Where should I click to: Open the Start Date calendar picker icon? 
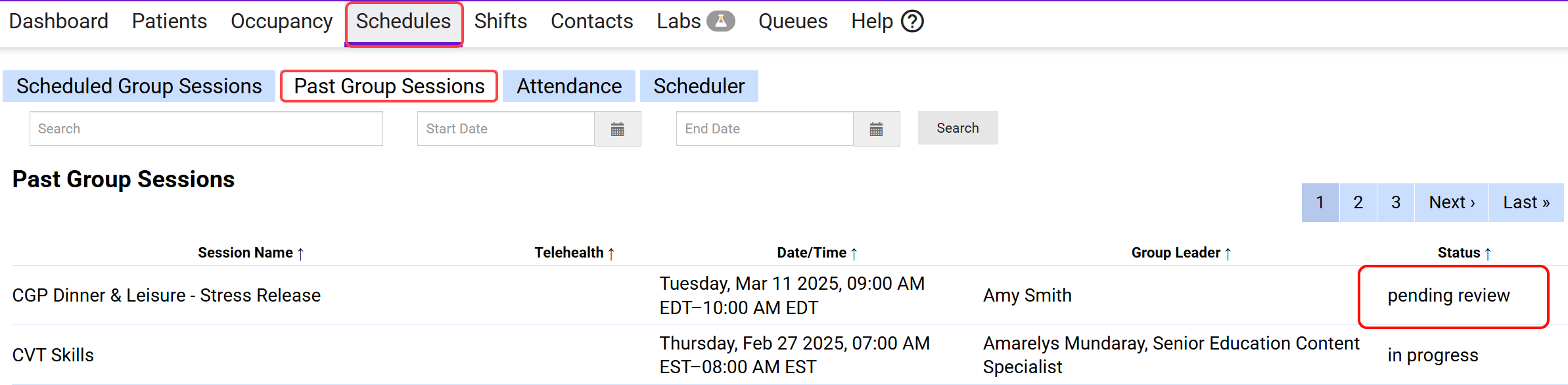(x=617, y=129)
